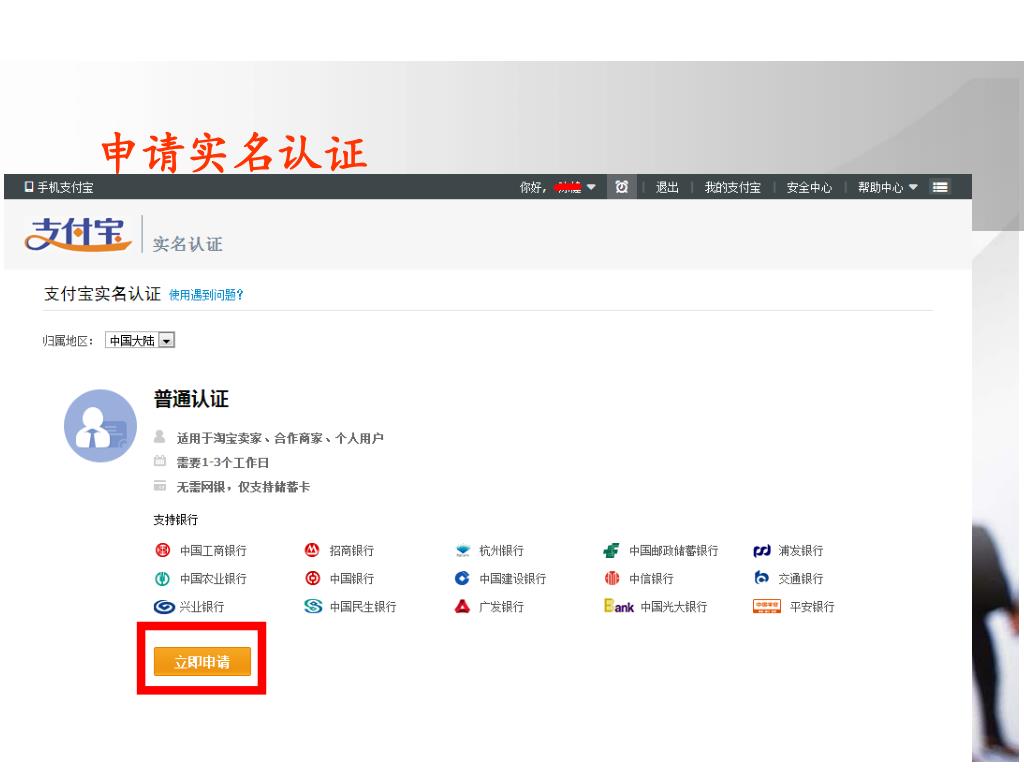Click the card icon beside 无需网银

coord(159,486)
